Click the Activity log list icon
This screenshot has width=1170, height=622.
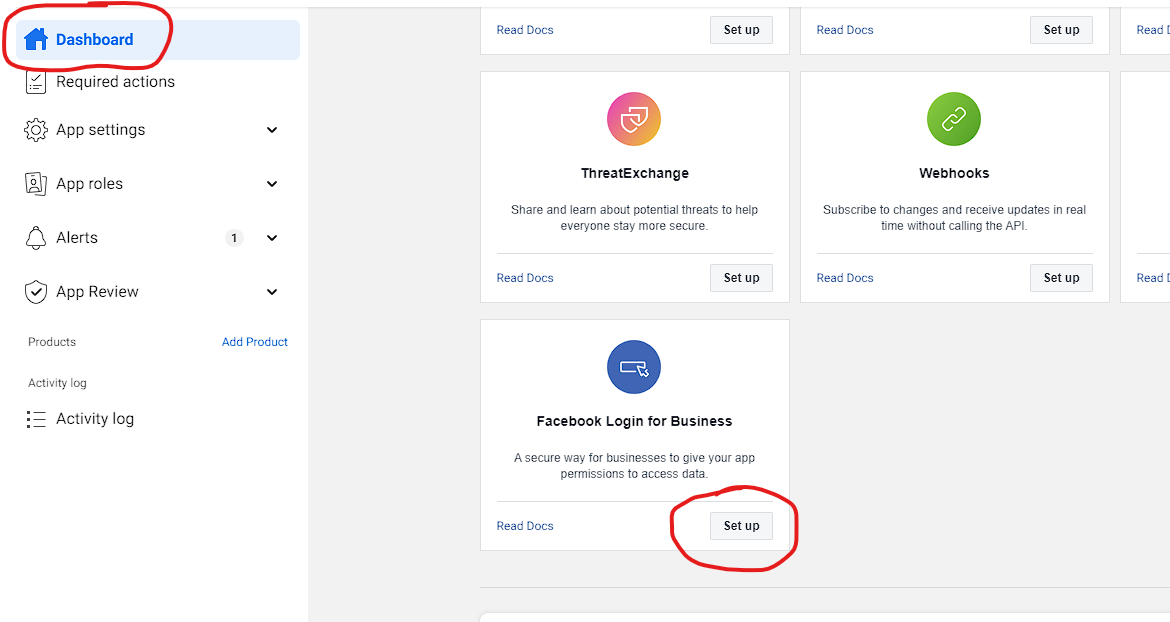pyautogui.click(x=36, y=419)
